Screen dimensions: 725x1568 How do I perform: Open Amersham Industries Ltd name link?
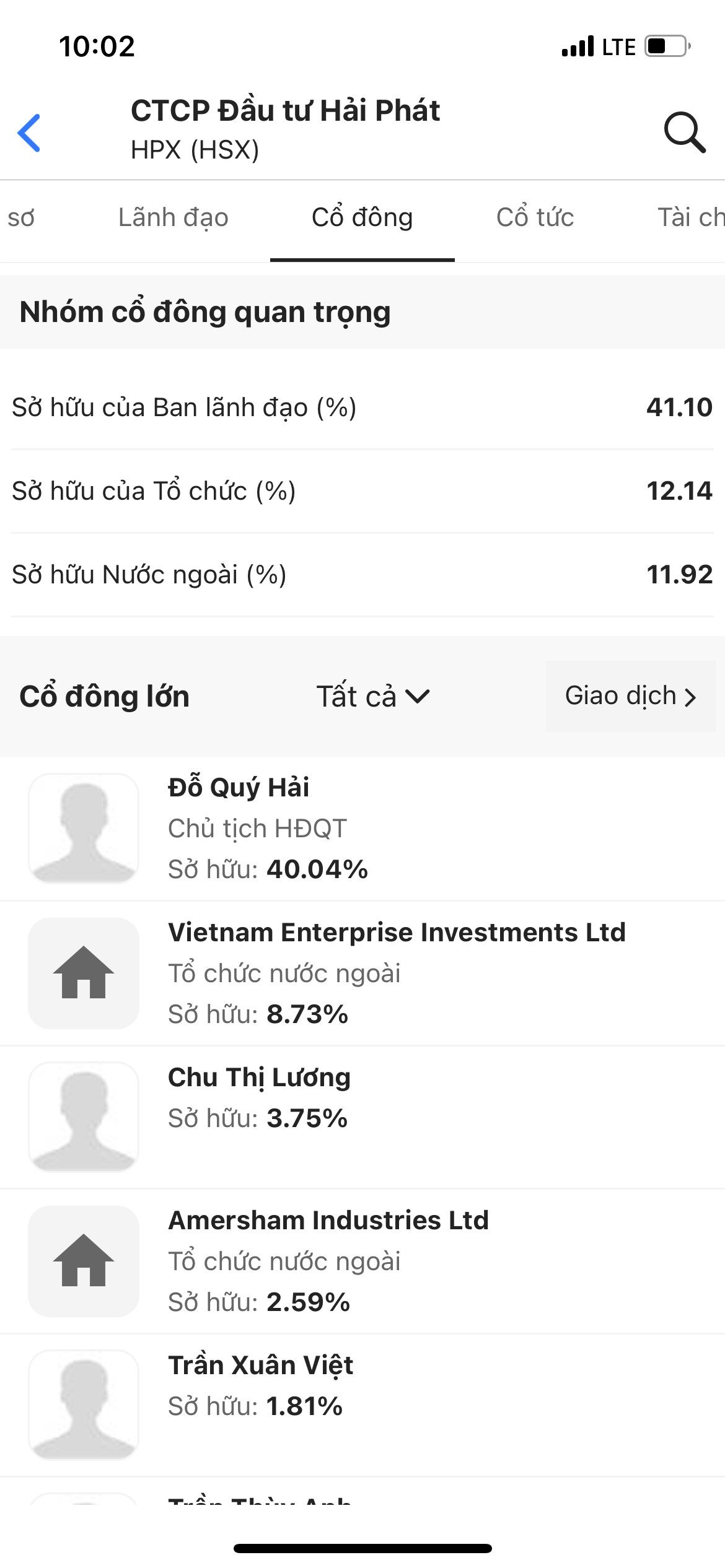328,1221
